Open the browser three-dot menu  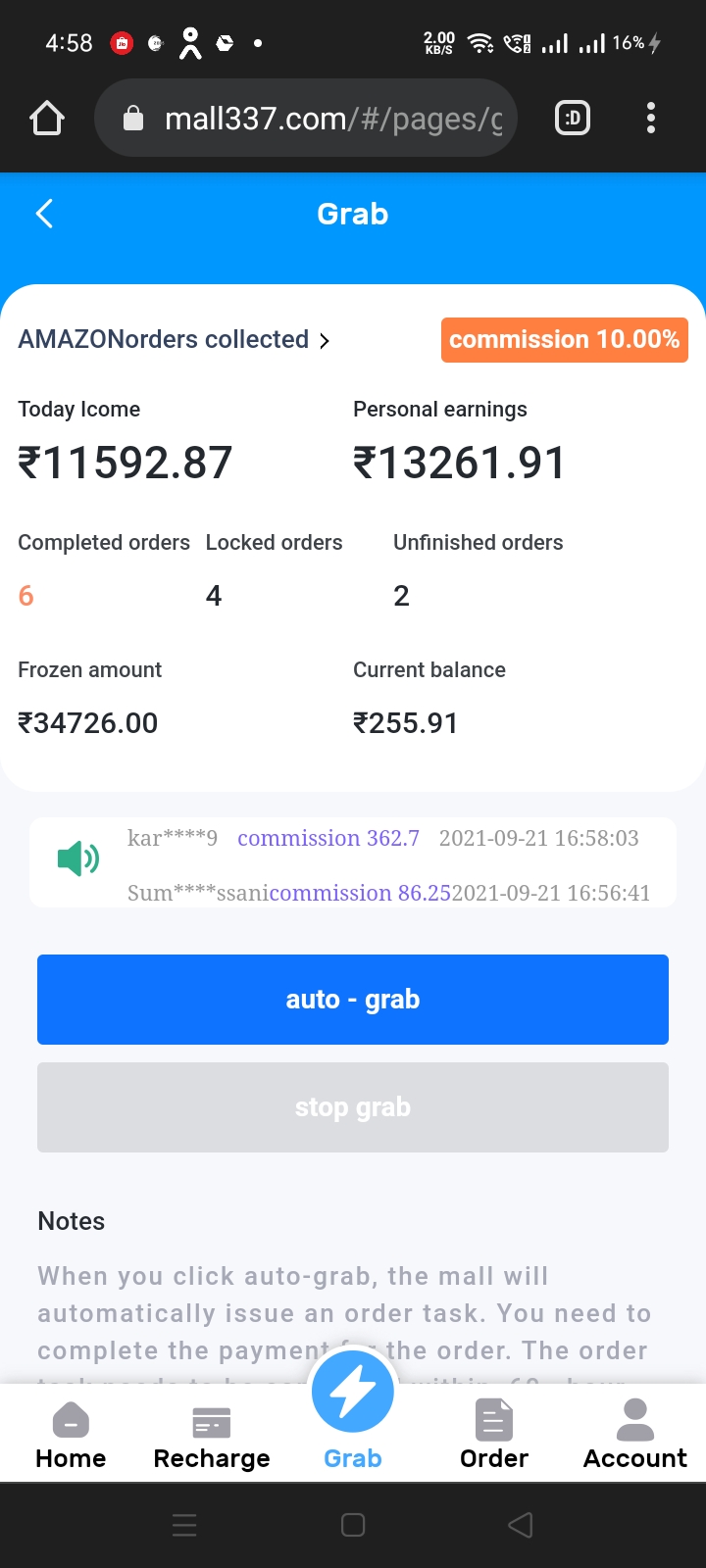click(651, 119)
